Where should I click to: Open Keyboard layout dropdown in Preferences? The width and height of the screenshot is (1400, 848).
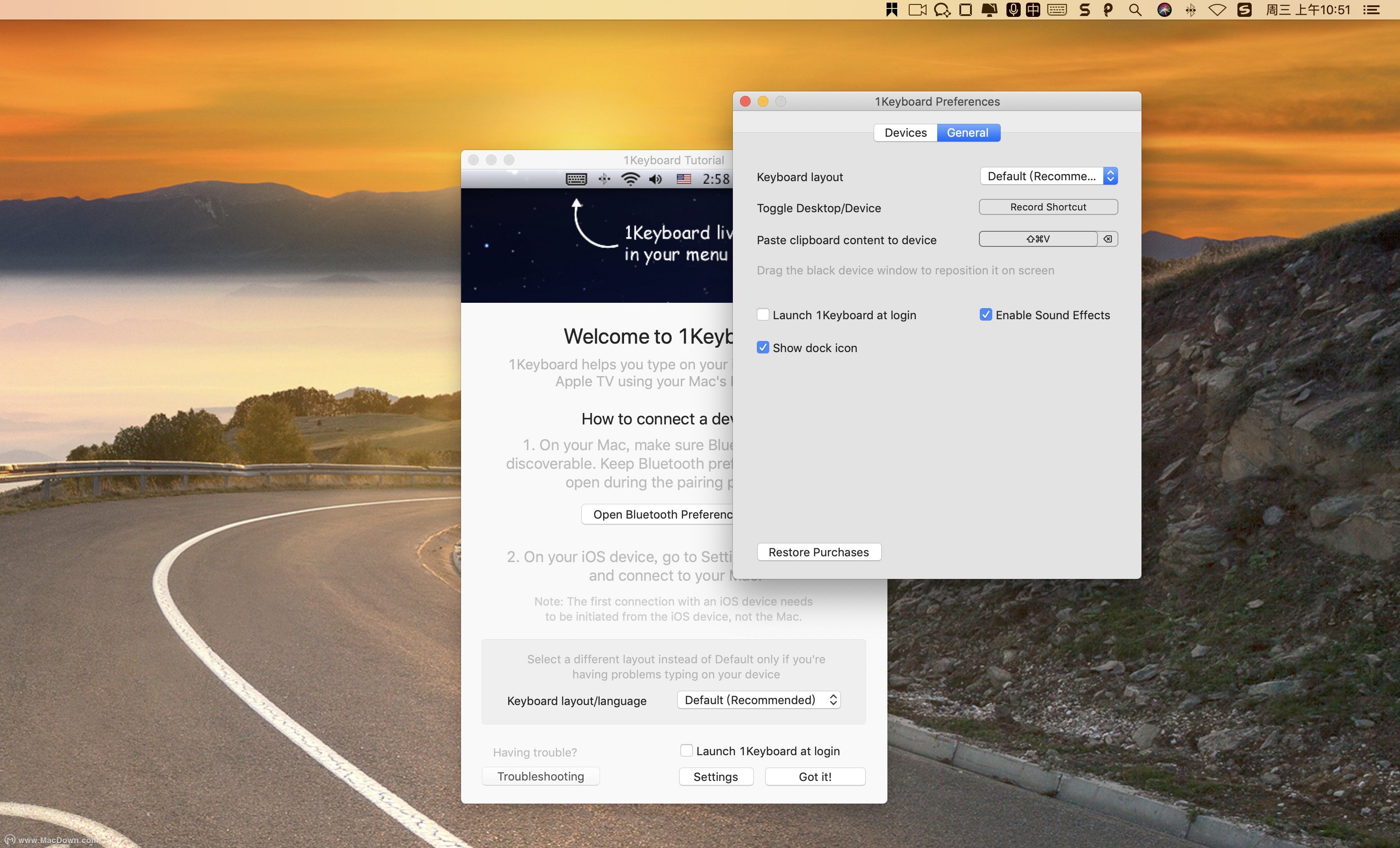point(1049,176)
